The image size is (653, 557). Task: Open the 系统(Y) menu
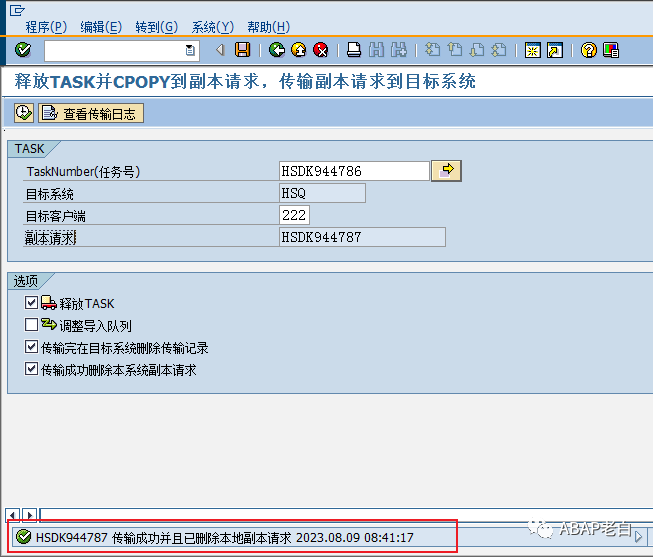(212, 27)
